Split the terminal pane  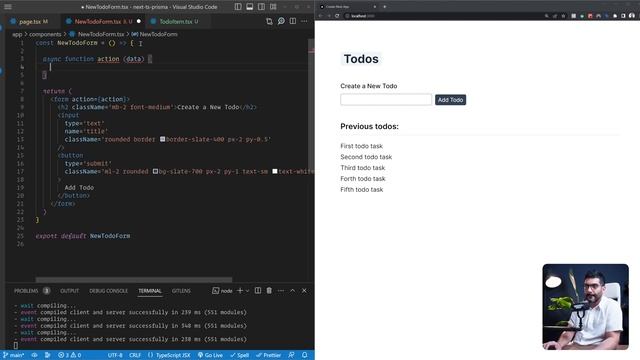point(258,291)
